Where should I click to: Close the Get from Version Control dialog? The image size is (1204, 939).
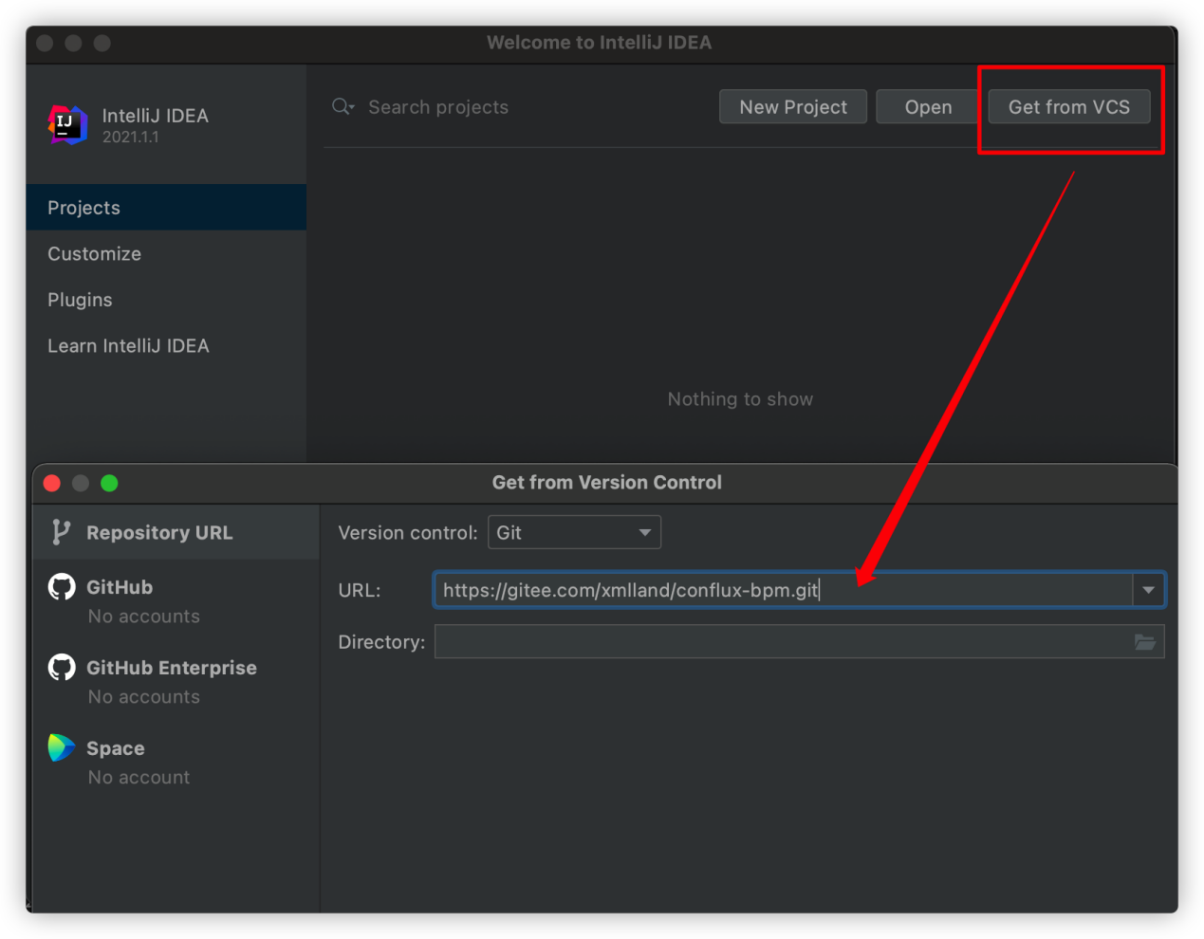(52, 483)
